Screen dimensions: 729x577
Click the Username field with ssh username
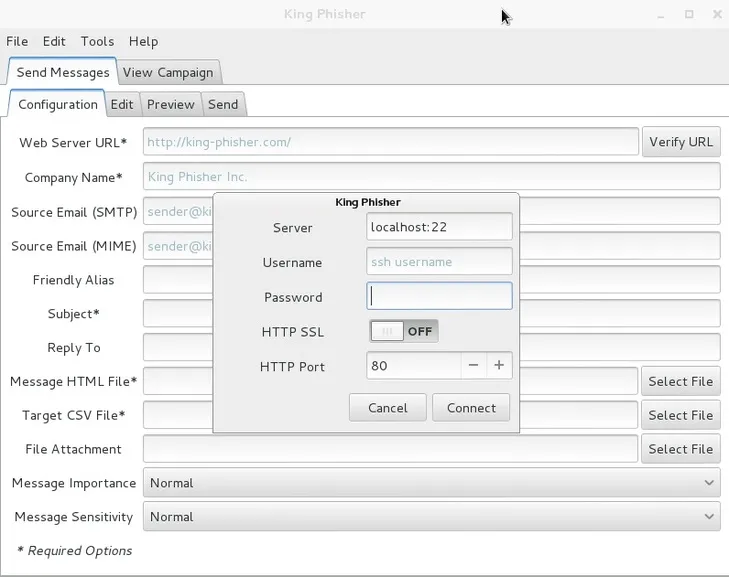tap(439, 261)
